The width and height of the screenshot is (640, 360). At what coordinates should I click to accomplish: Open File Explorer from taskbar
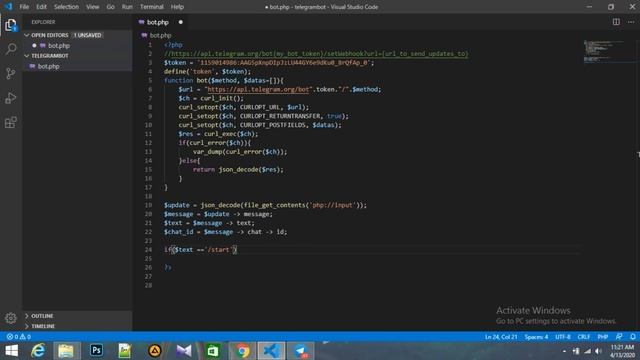pos(66,351)
